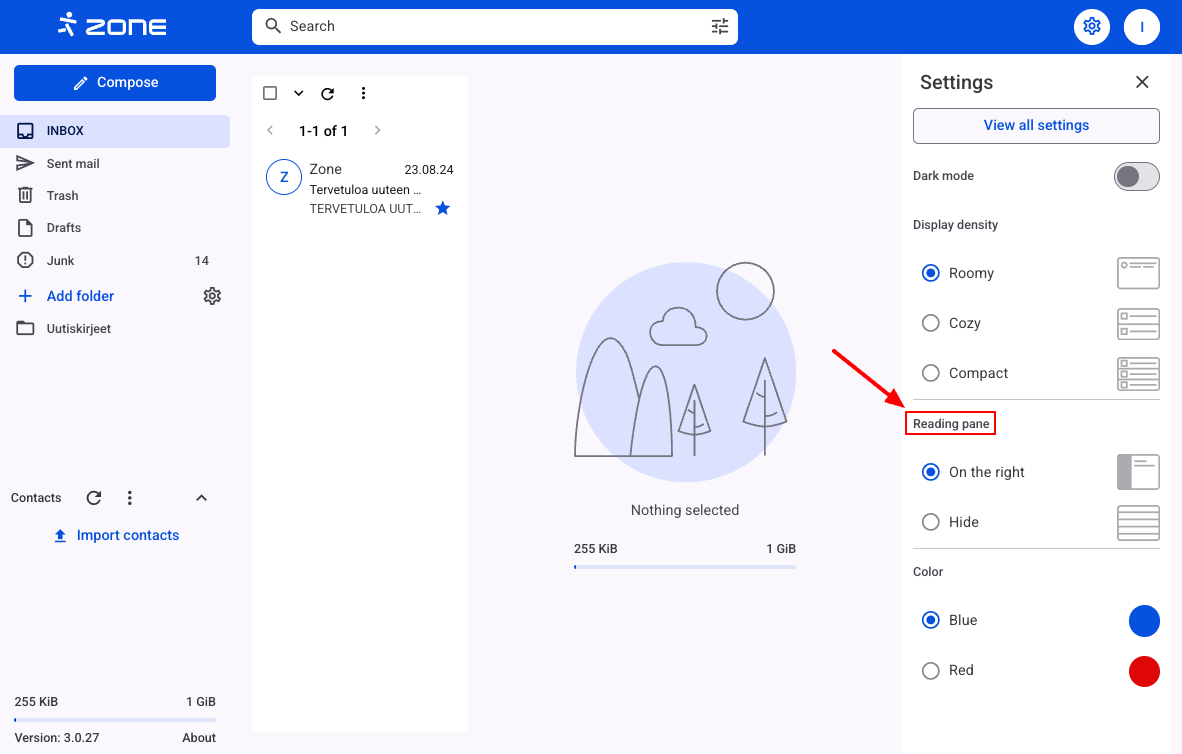Screen dimensions: 1182x754
Task: Open contacts three-dot menu
Action: pyautogui.click(x=129, y=498)
